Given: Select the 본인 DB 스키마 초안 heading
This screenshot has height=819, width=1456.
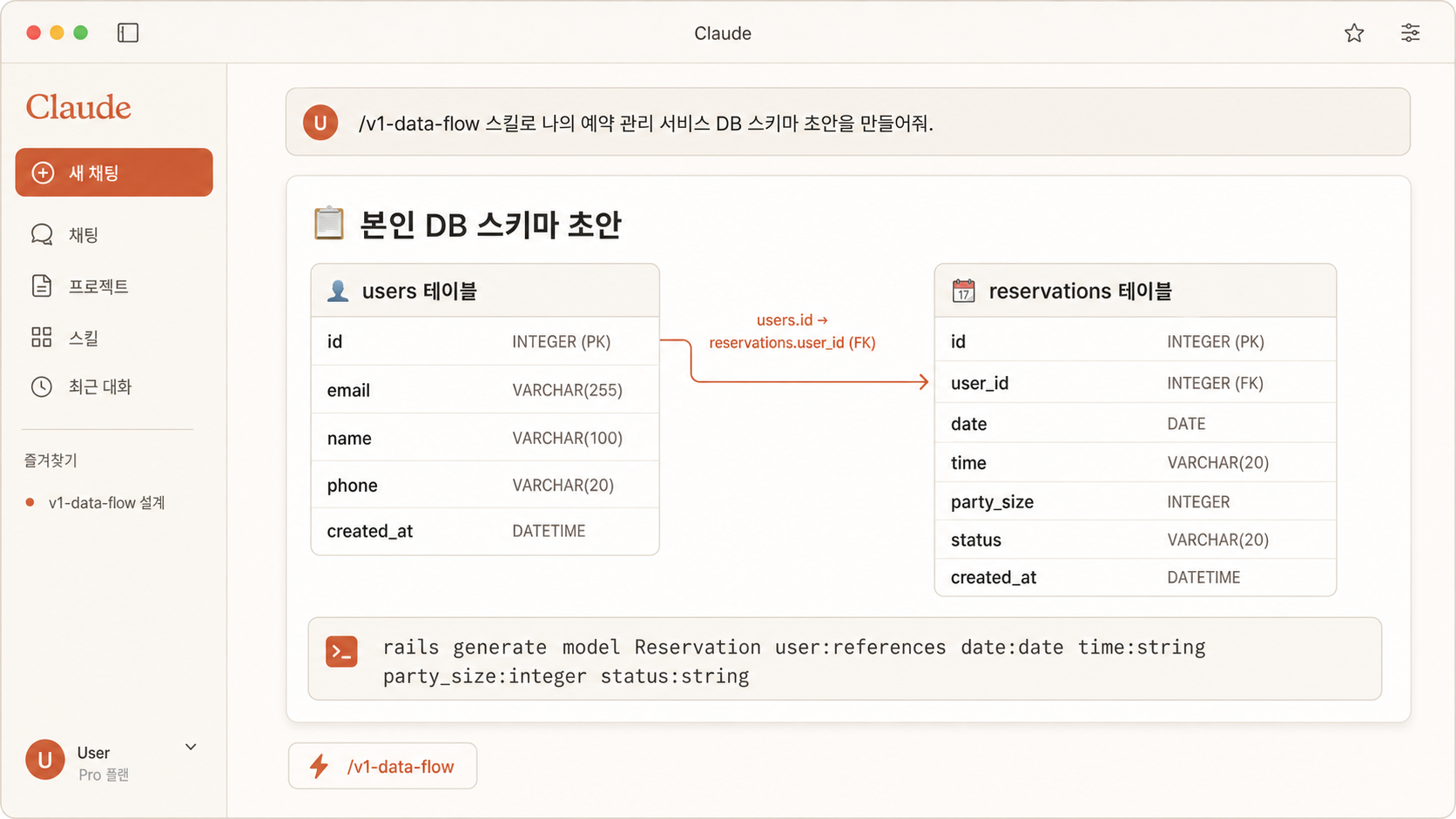Looking at the screenshot, I should click(x=491, y=225).
